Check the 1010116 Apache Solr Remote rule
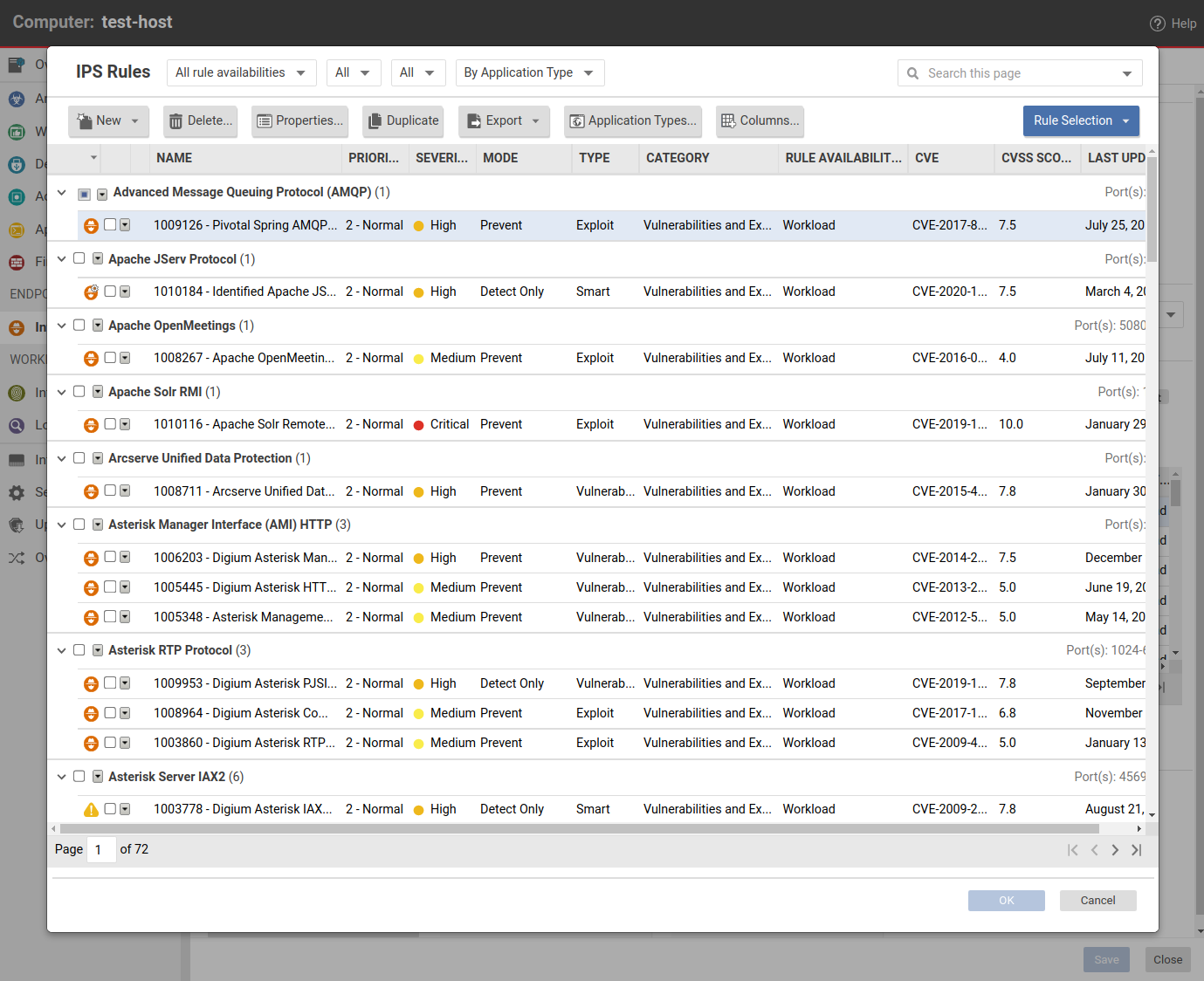Viewport: 1204px width, 981px height. pos(110,423)
